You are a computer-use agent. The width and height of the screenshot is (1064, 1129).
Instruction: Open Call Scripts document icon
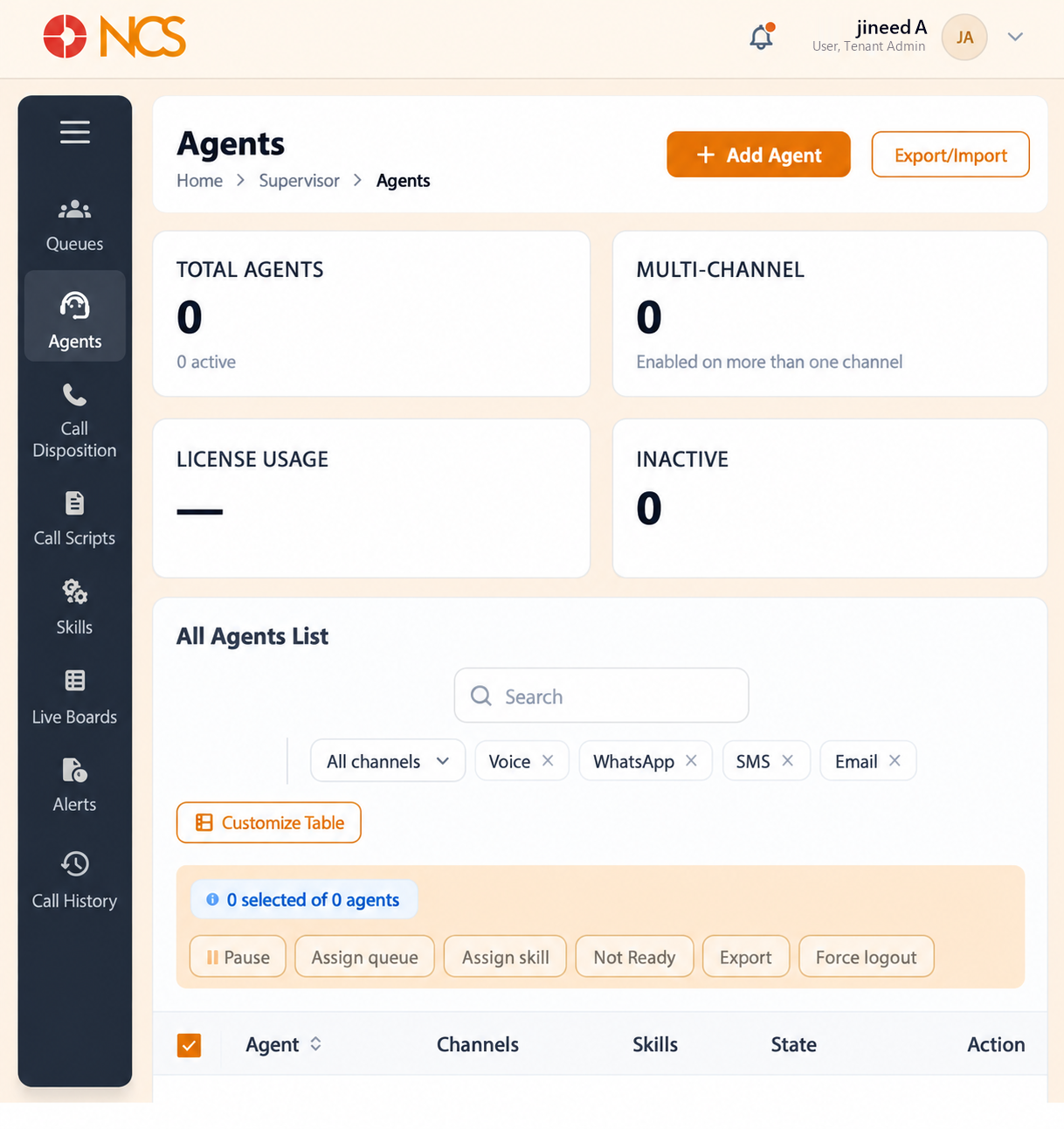[75, 503]
